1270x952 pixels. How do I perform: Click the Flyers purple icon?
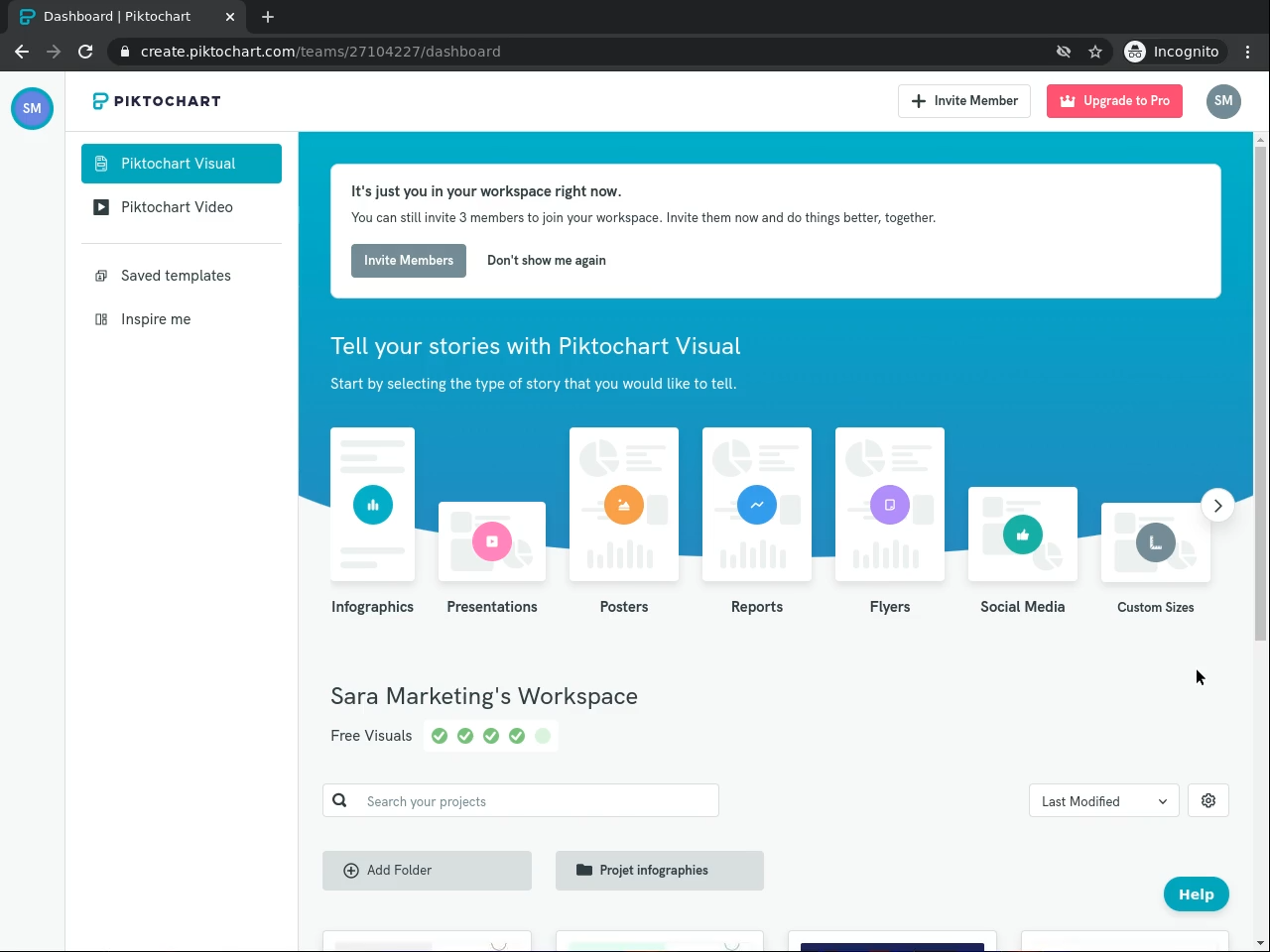pyautogui.click(x=890, y=505)
